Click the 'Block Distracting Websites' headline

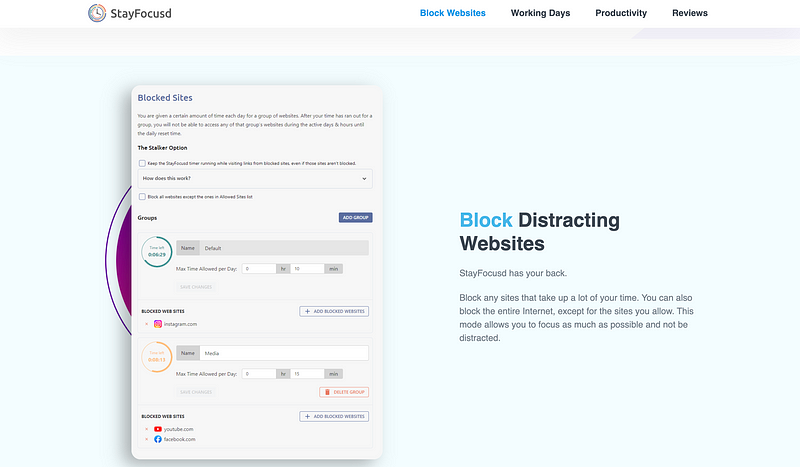click(x=540, y=232)
